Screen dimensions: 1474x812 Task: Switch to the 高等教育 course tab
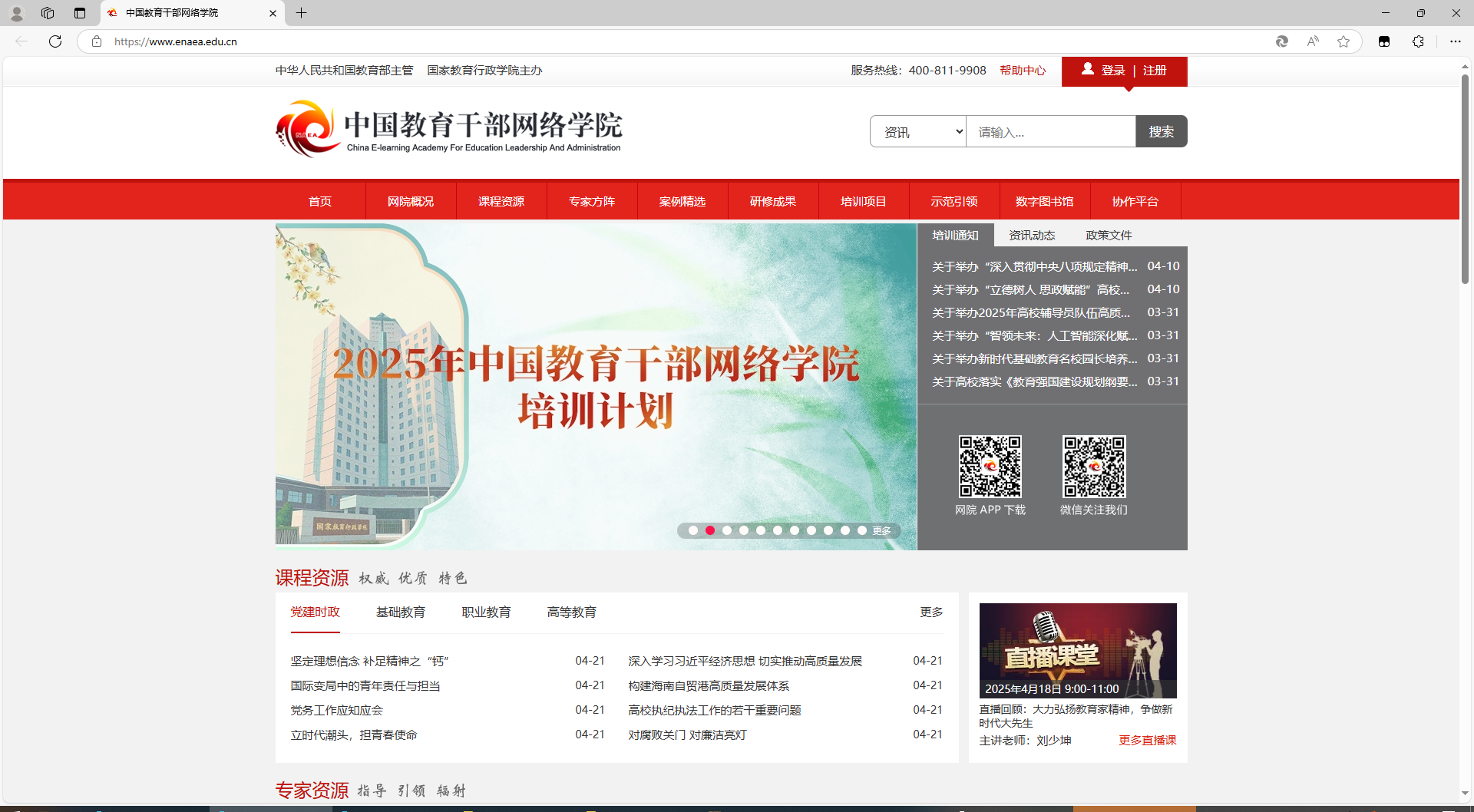coord(572,612)
